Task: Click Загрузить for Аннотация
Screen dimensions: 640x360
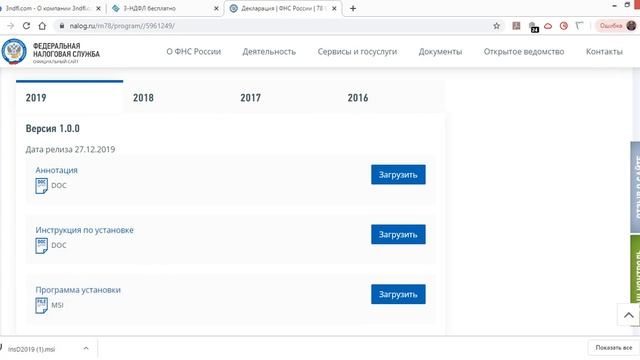Action: pyautogui.click(x=398, y=175)
